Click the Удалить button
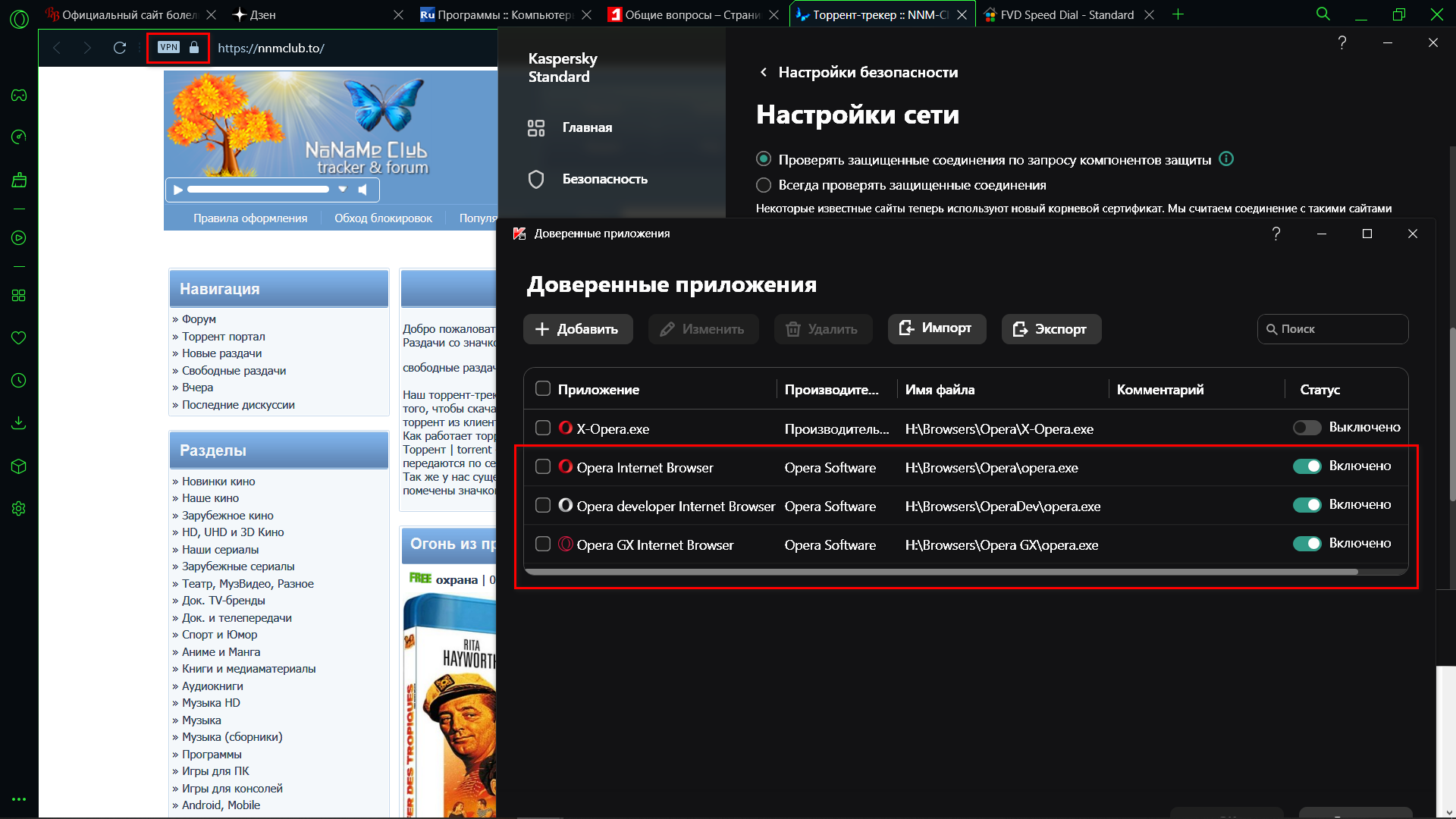This screenshot has height=819, width=1456. point(823,329)
